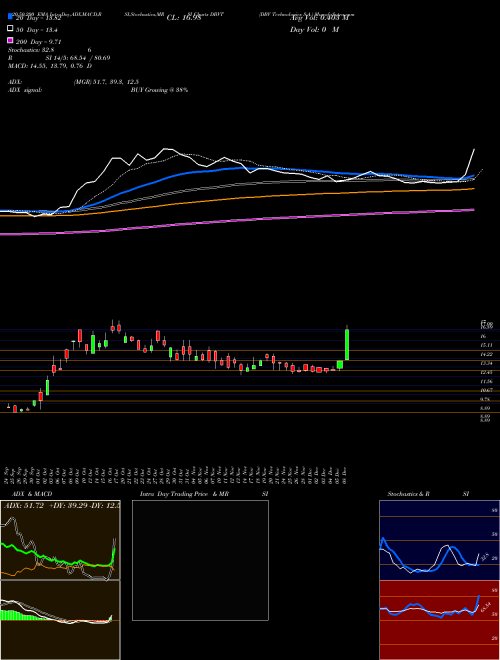The height and width of the screenshot is (660, 500).
Task: Click the 'Stochastics & RSI' panel title
Action: 428,494
